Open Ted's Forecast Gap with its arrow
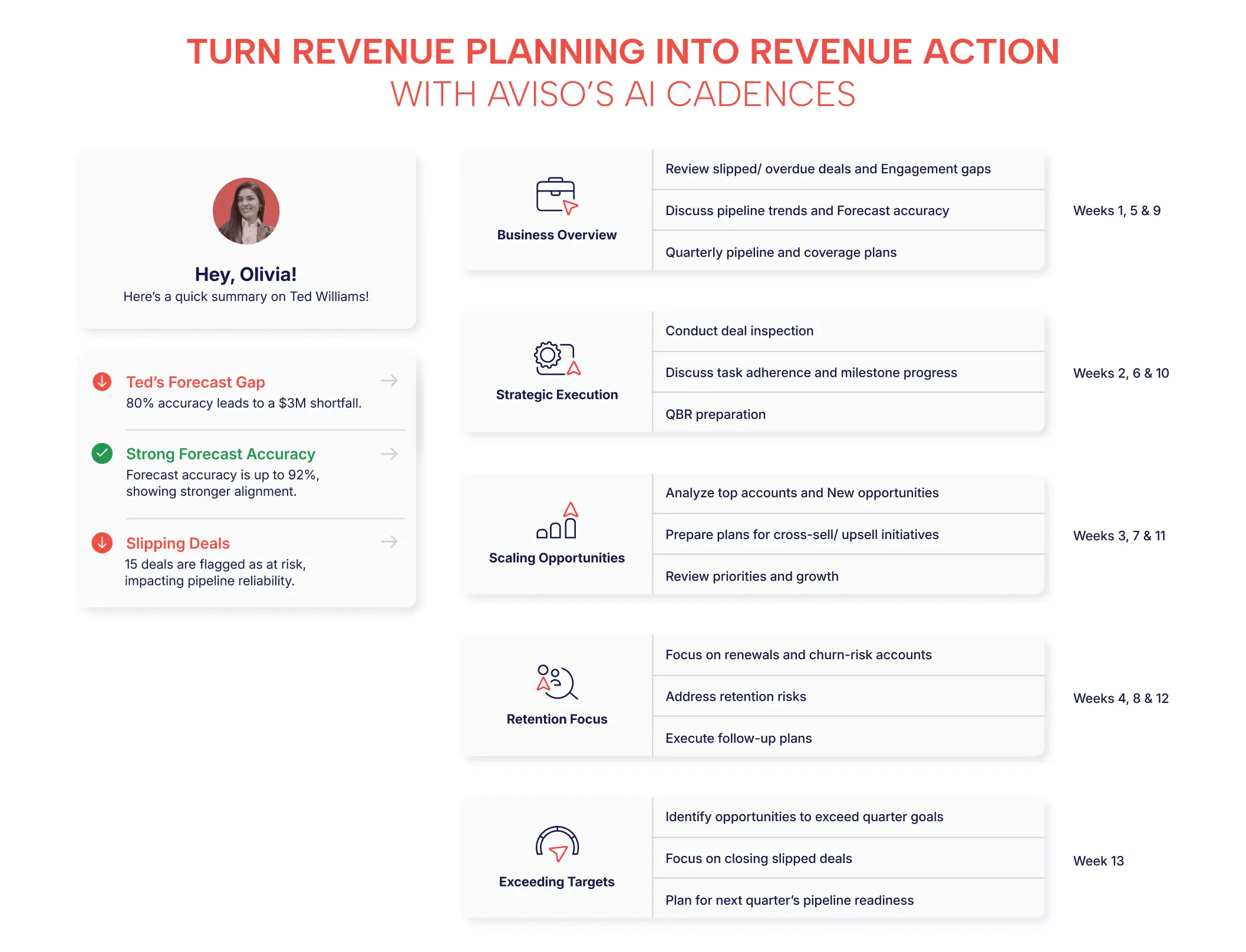Image resolution: width=1246 pixels, height=952 pixels. coord(389,381)
